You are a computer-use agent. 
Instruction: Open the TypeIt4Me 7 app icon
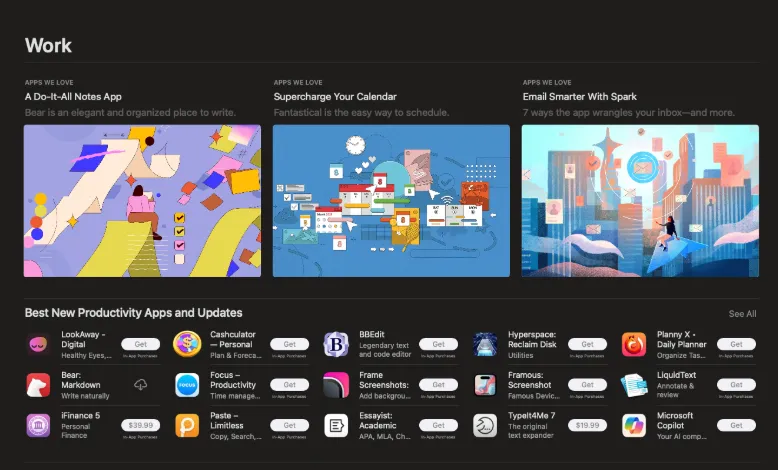485,425
